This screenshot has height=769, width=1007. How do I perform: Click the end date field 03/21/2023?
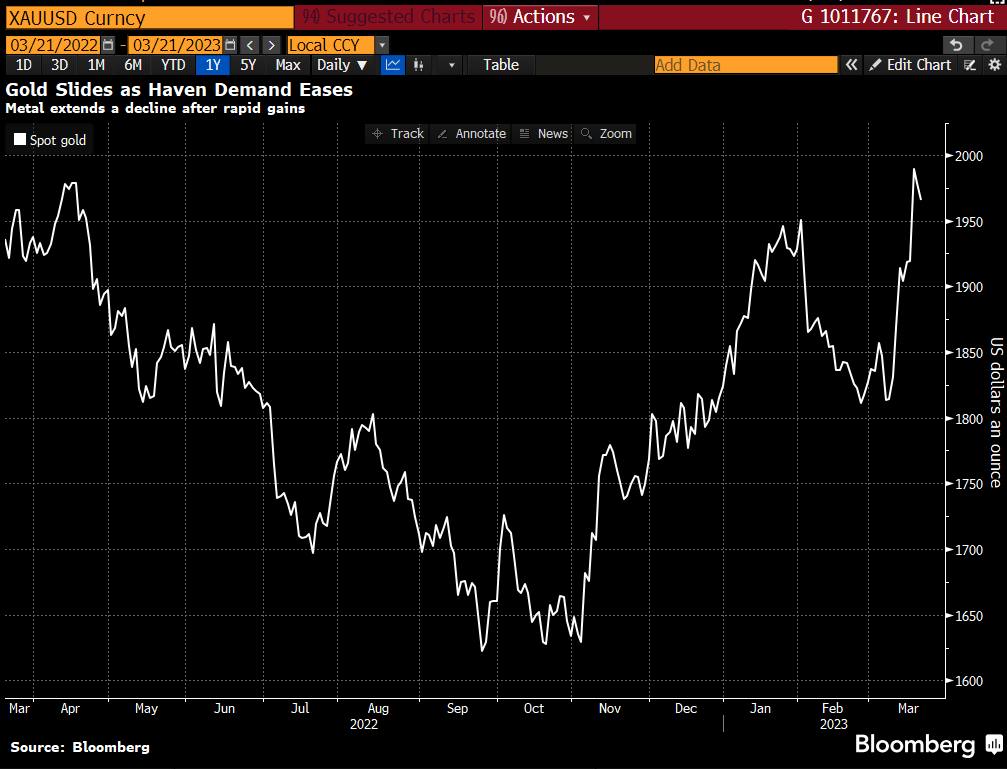click(x=175, y=45)
